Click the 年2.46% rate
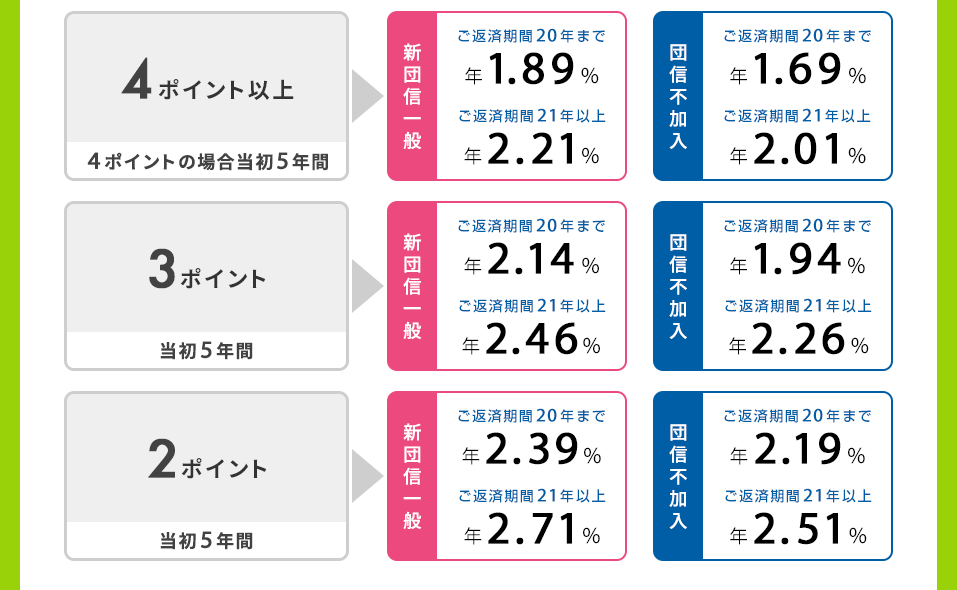 coord(532,339)
